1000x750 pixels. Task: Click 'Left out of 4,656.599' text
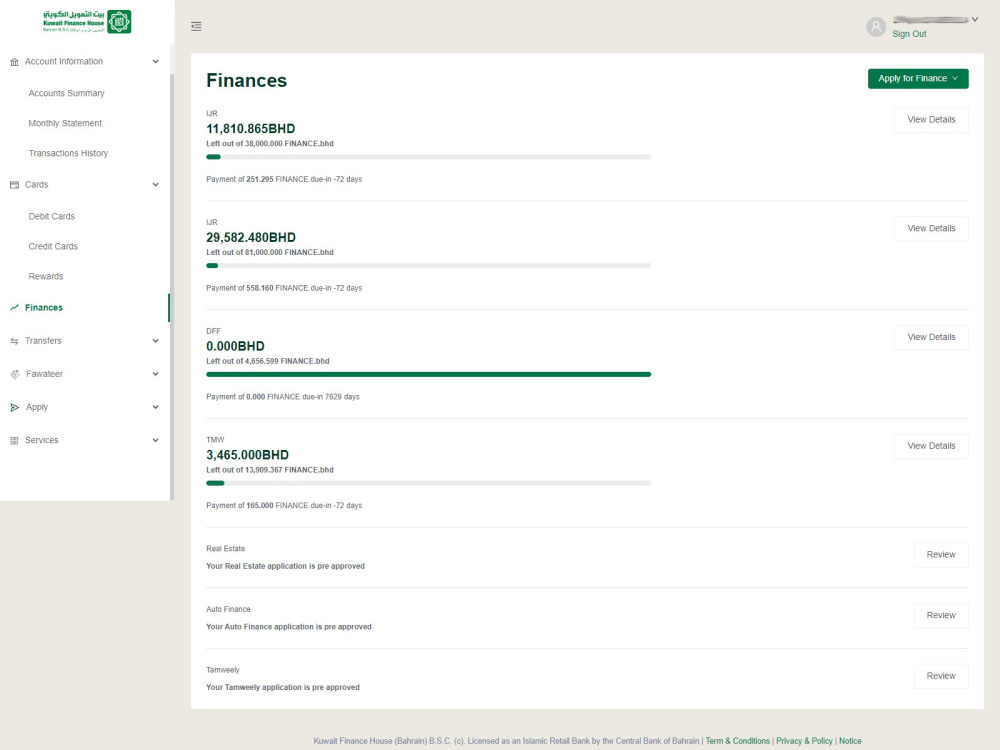tap(267, 361)
